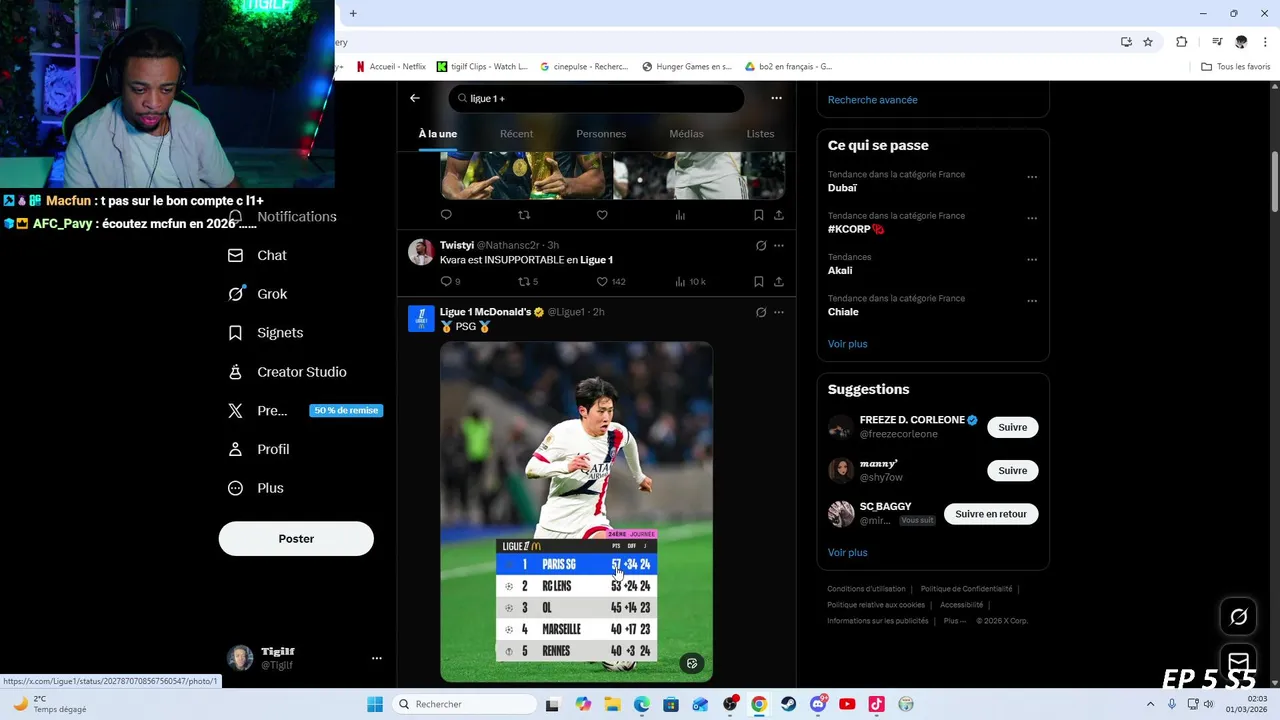Open the Plus menu in the sidebar
The width and height of the screenshot is (1280, 720).
click(x=255, y=488)
